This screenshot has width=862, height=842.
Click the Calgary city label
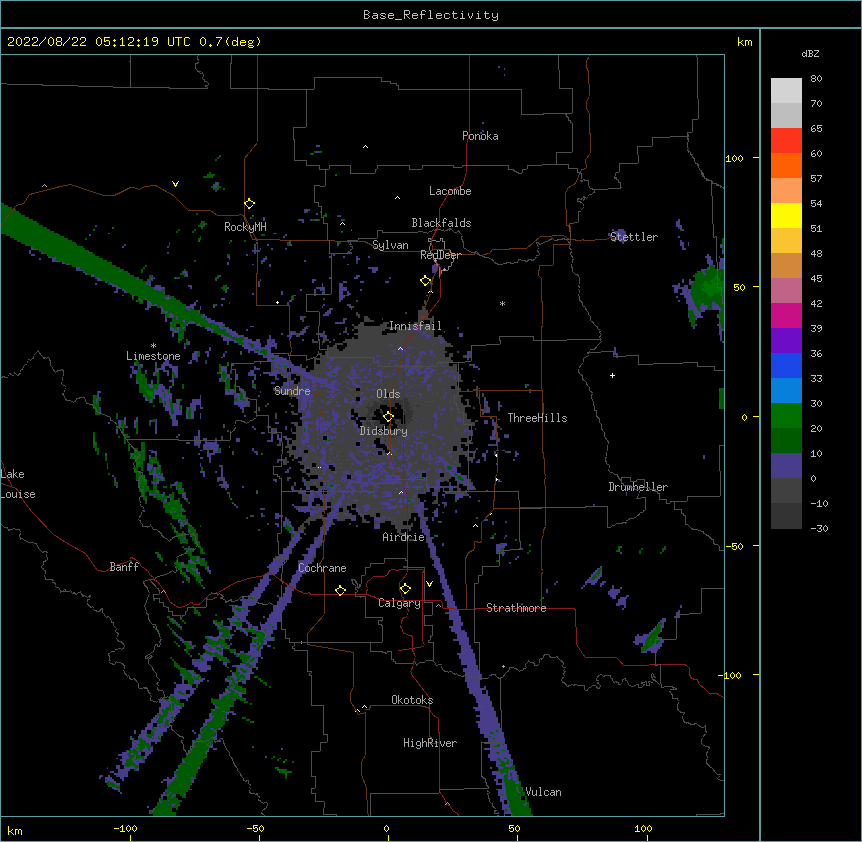tap(399, 603)
